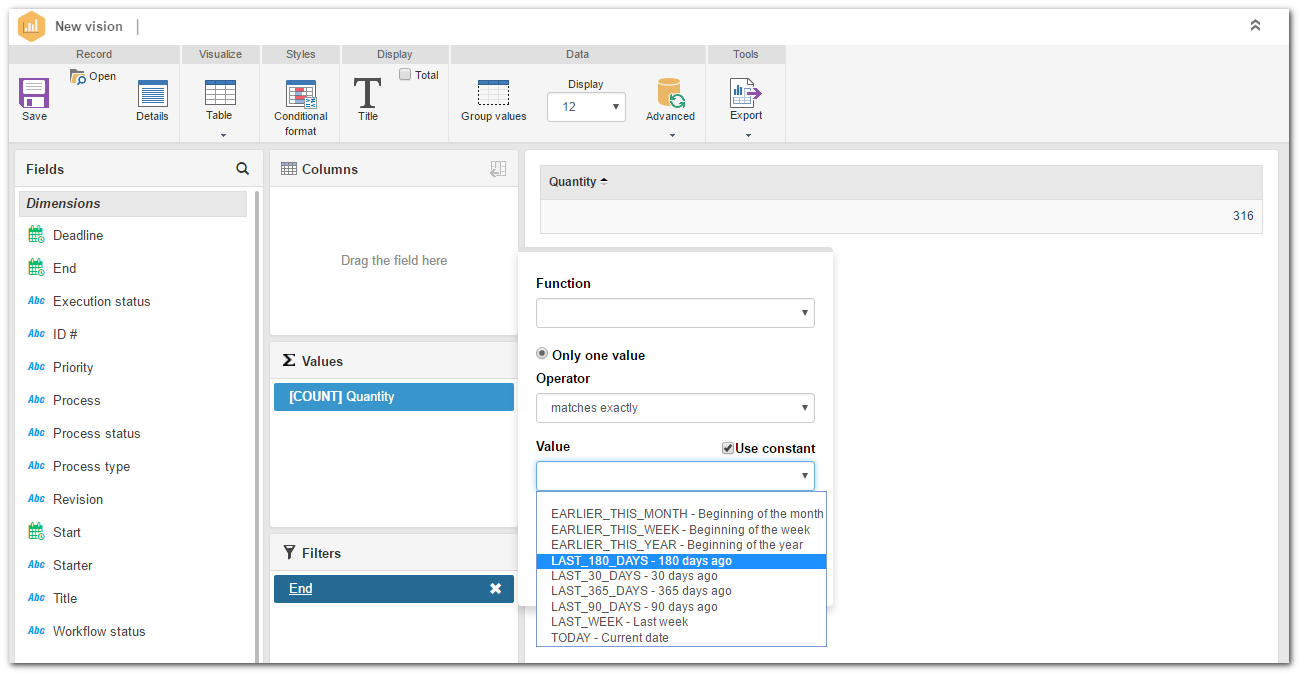Sort the Quantity column header

578,182
